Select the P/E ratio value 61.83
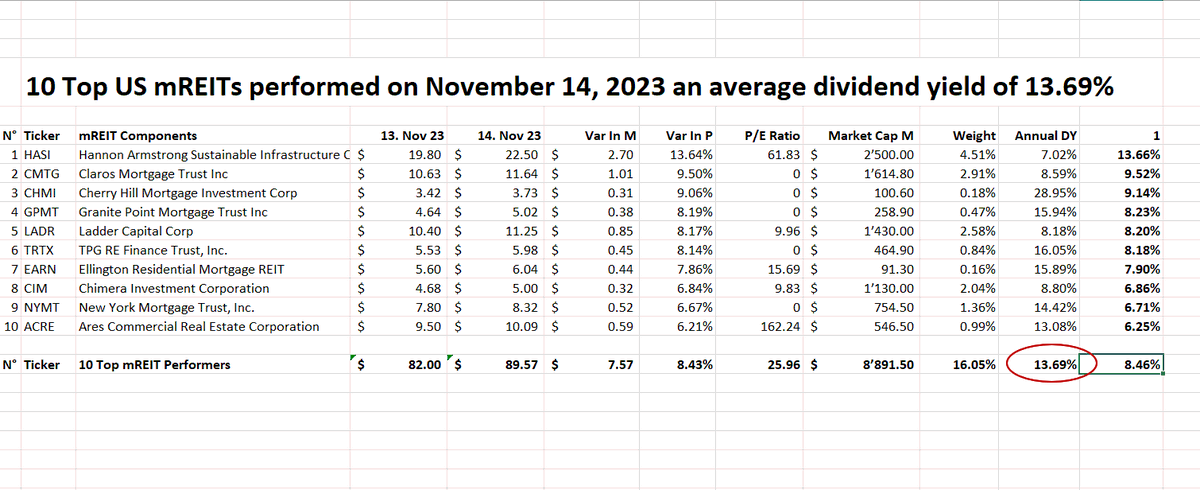1200x490 pixels. click(x=785, y=155)
